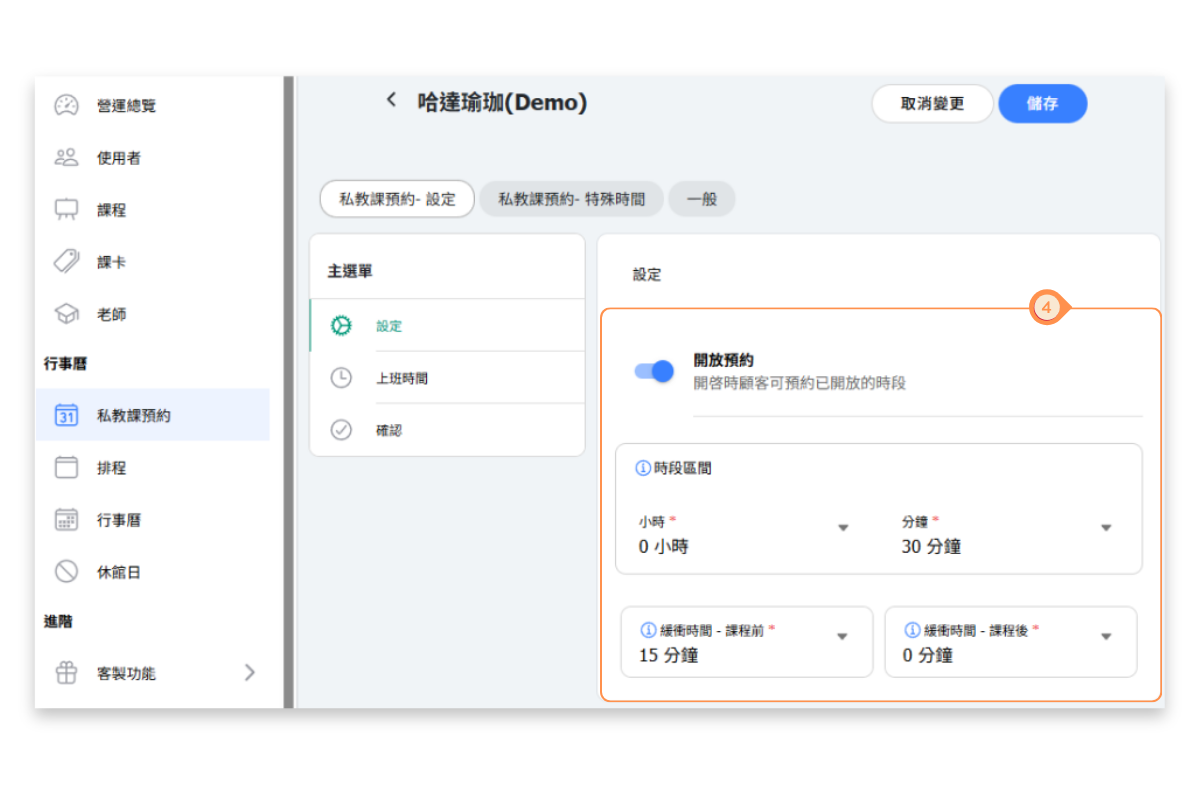
Task: Switch to the 一般 tab
Action: (x=701, y=199)
